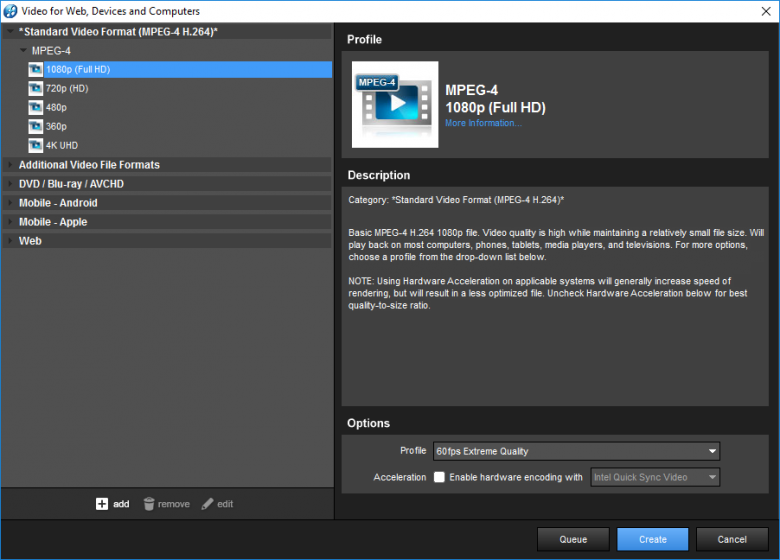Click the Queue button
780x560 pixels.
573,539
